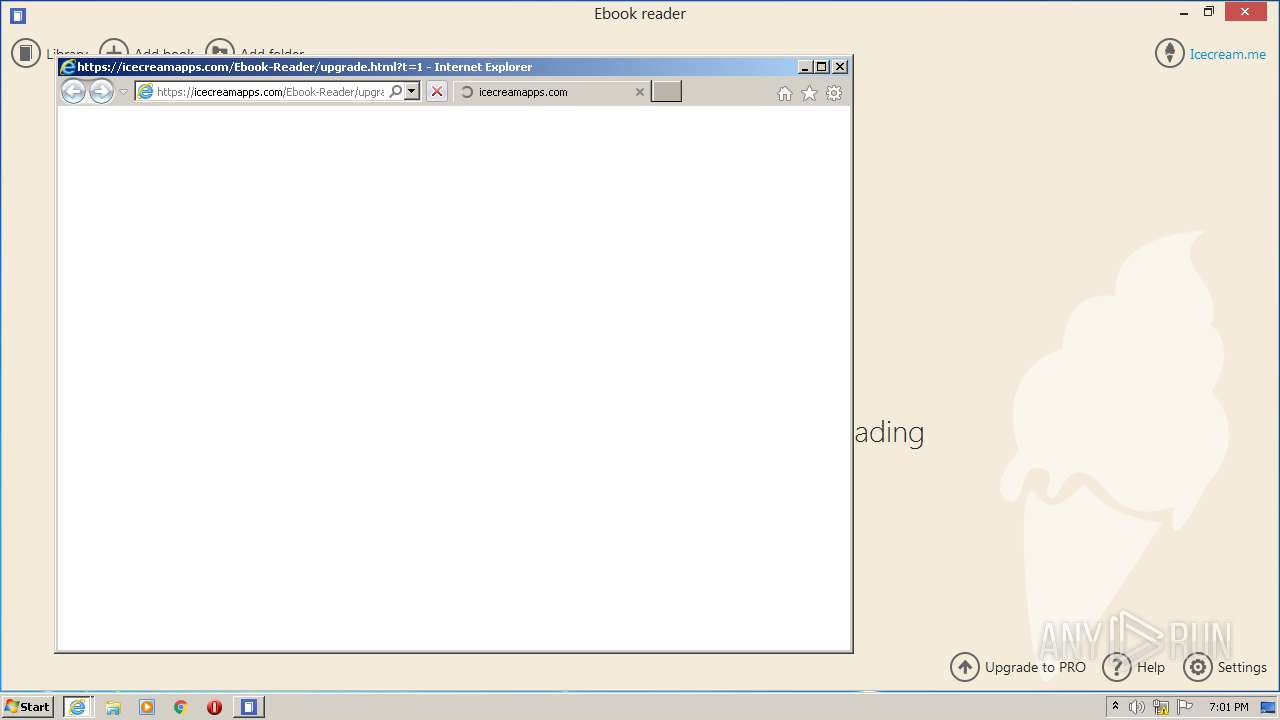Close the Internet Explorer window
The width and height of the screenshot is (1280, 720).
tap(840, 67)
